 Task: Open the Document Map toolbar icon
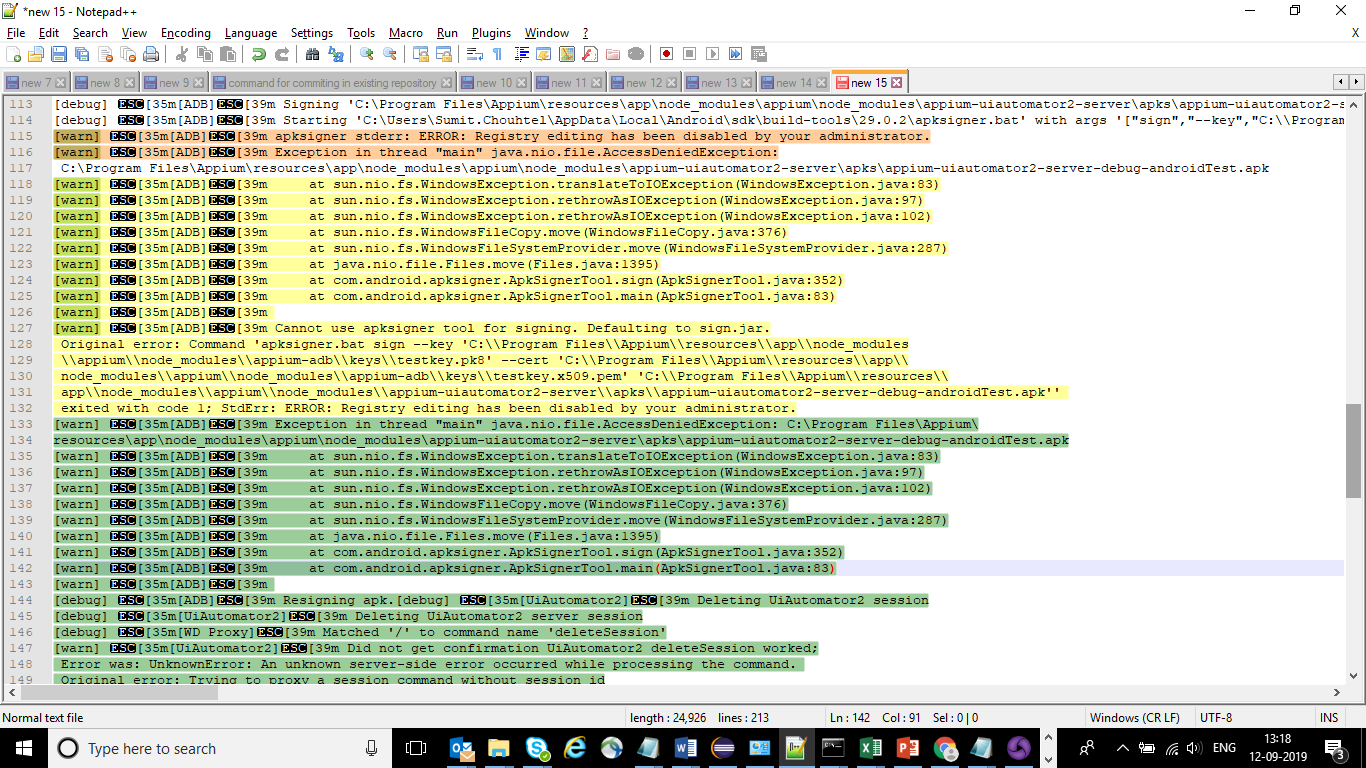click(567, 54)
